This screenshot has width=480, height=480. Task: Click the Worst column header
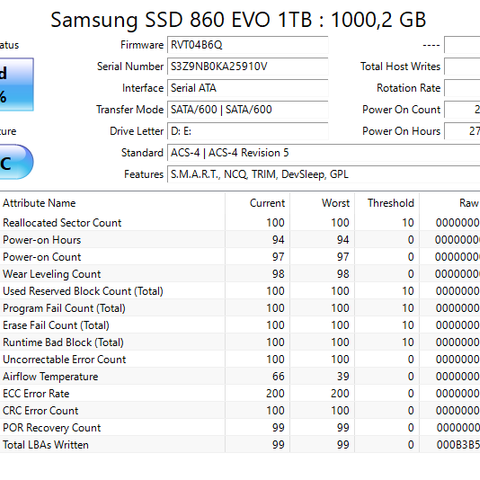coord(322,203)
